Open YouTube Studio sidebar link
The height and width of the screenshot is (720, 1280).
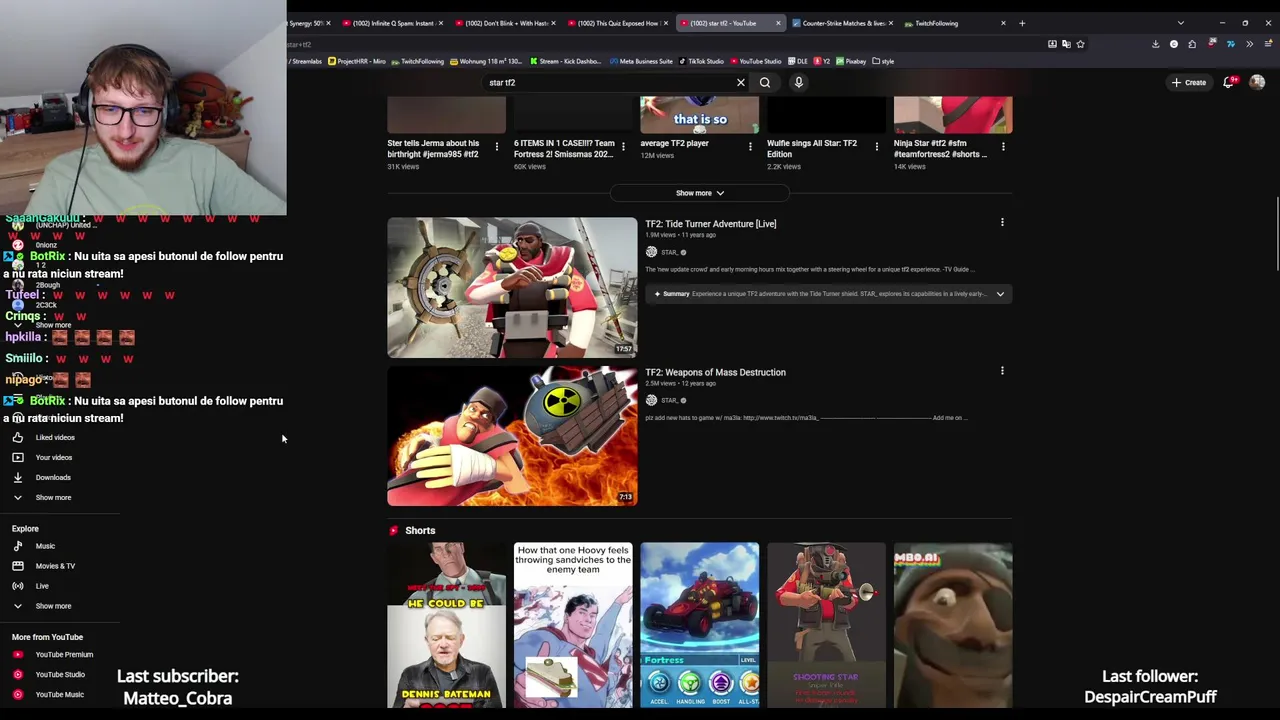click(59, 674)
